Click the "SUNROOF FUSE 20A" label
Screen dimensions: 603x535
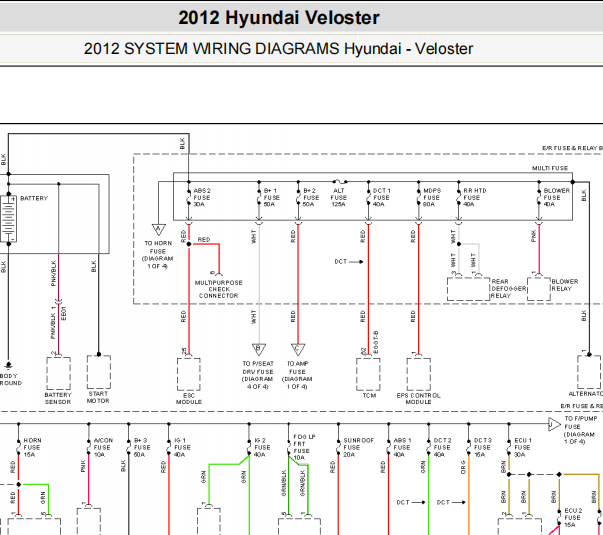tap(358, 447)
